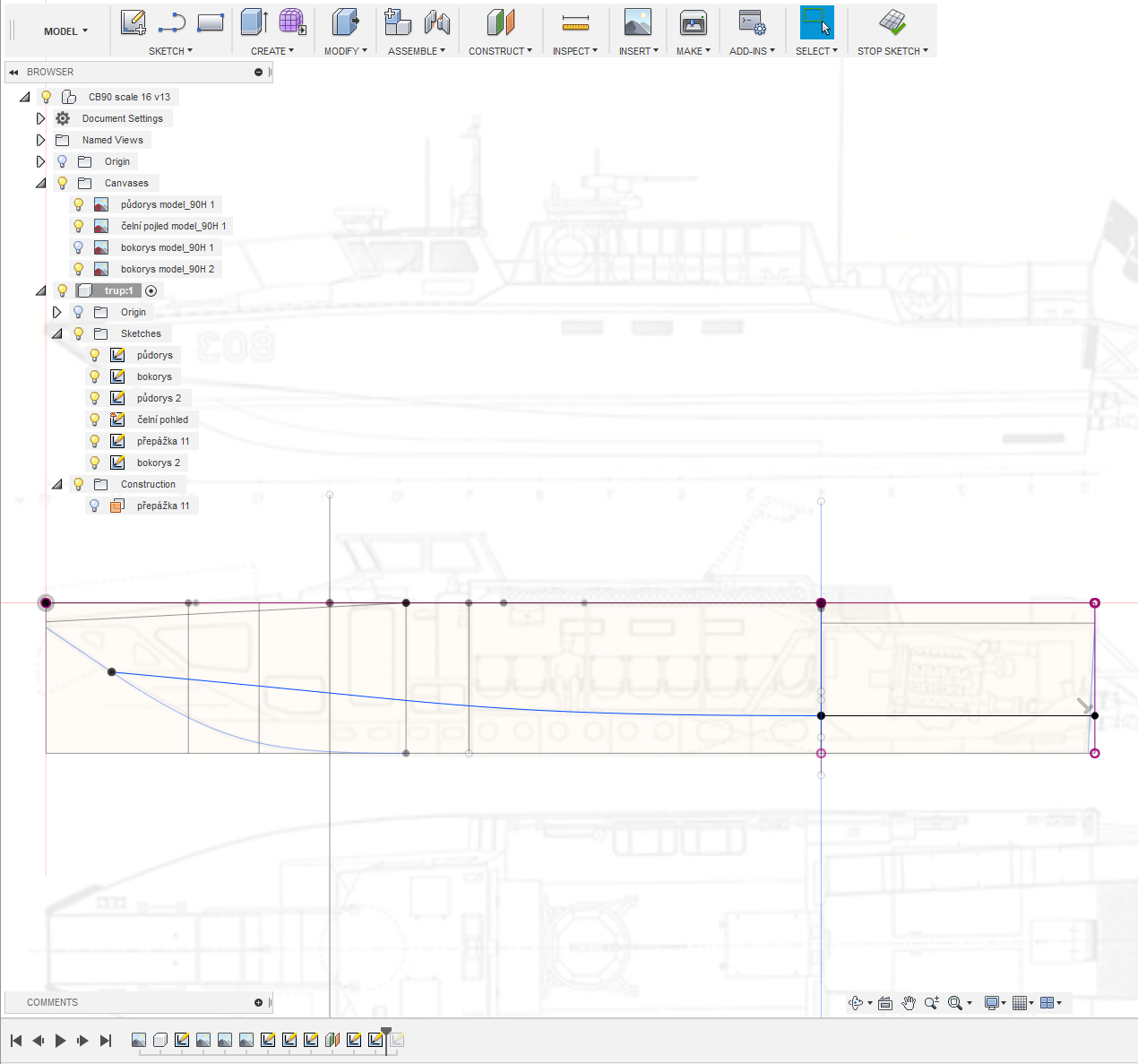Image resolution: width=1138 pixels, height=1064 pixels.
Task: Select the Extrude tool icon
Action: point(254,22)
